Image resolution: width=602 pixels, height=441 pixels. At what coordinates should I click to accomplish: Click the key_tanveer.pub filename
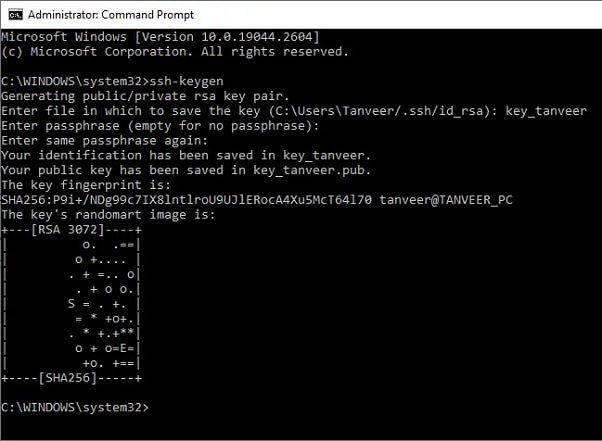pyautogui.click(x=308, y=170)
